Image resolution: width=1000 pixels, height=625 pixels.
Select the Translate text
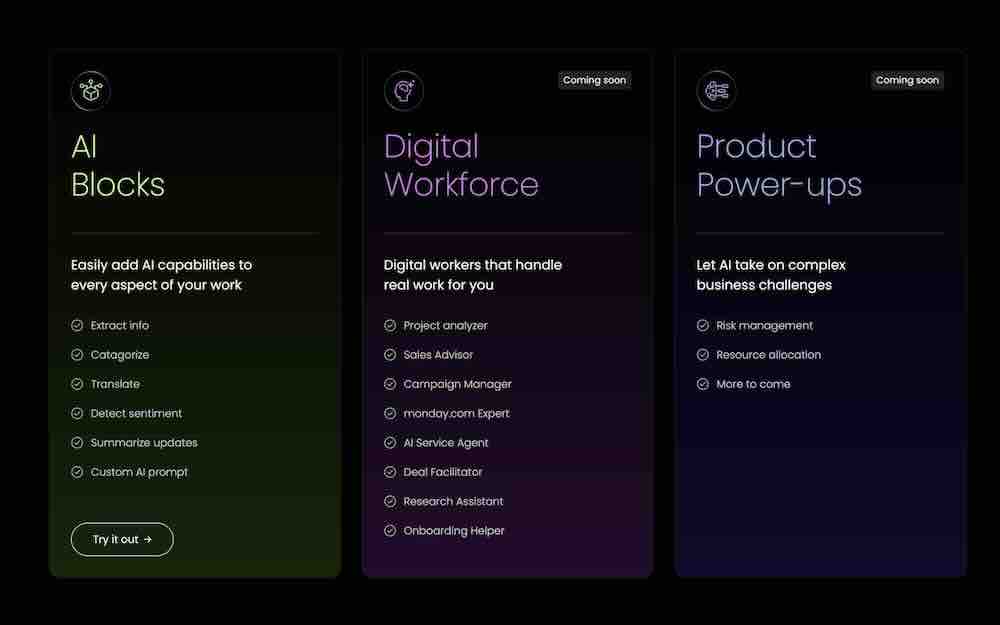(x=115, y=384)
